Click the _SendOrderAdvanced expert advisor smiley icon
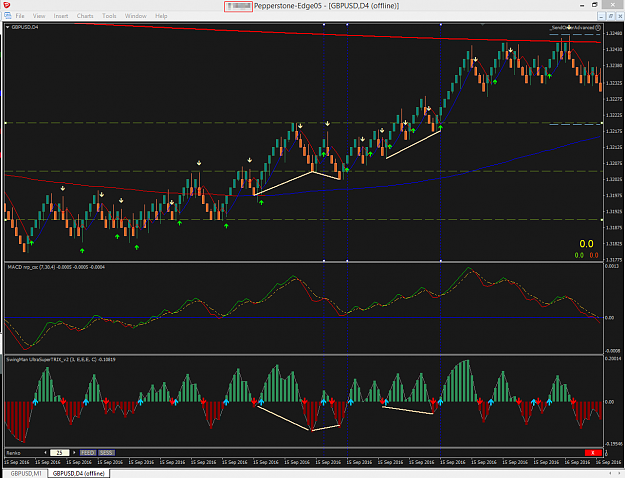This screenshot has height=478, width=625. click(x=598, y=28)
